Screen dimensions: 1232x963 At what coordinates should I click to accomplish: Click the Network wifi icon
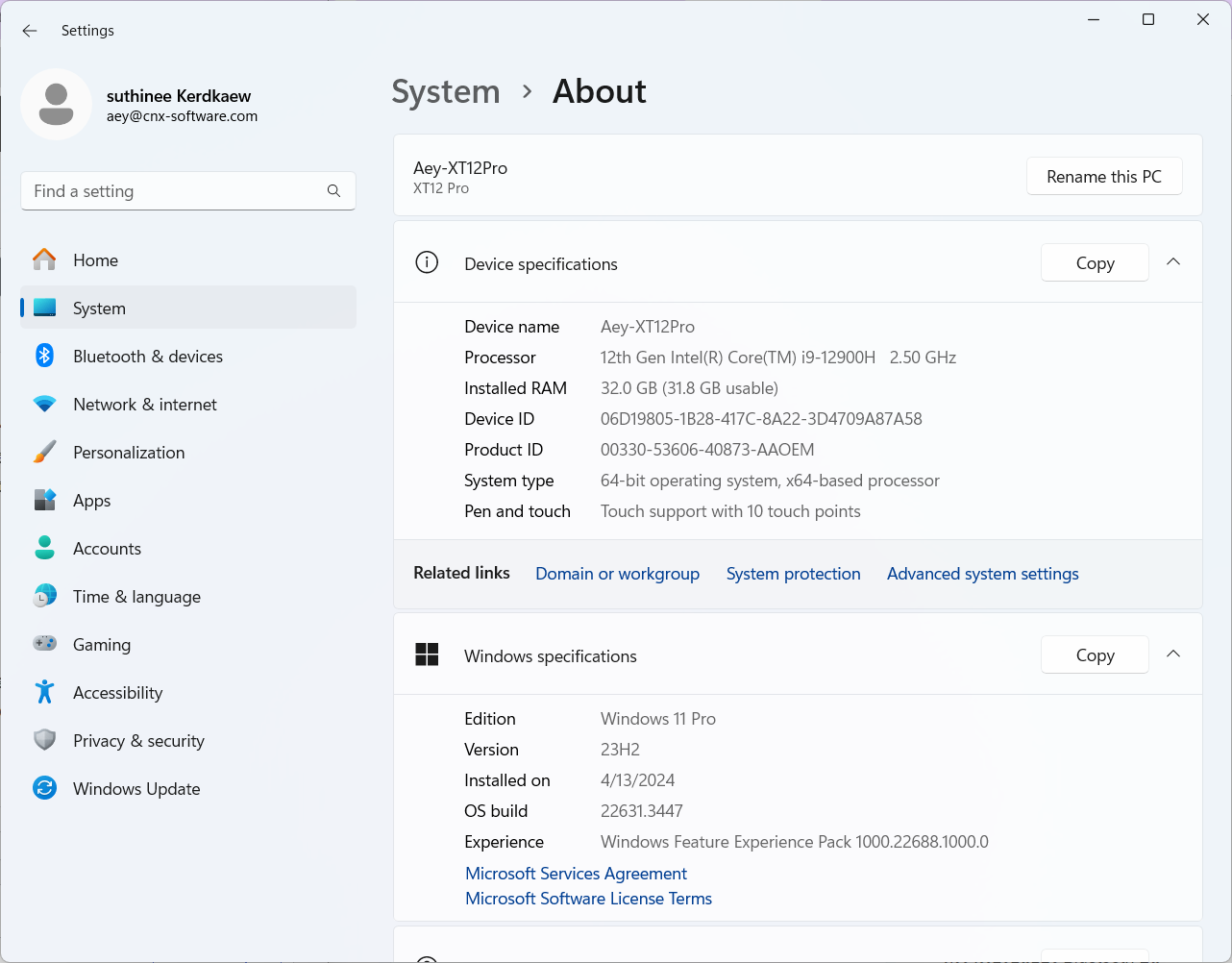44,405
